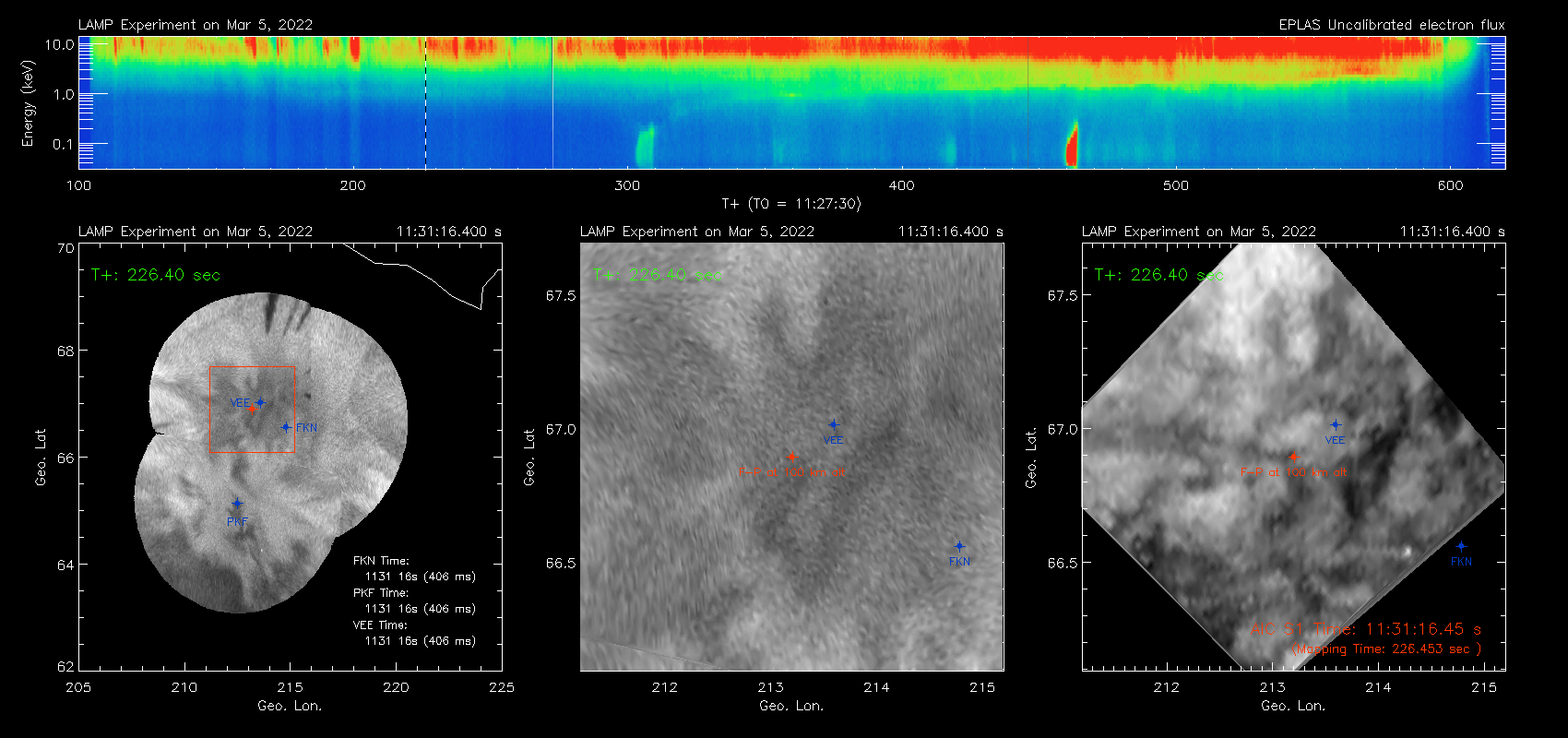The width and height of the screenshot is (1568, 738).
Task: Click 'F-P at 100 km alt' in the right panel
Action: 1293,472
